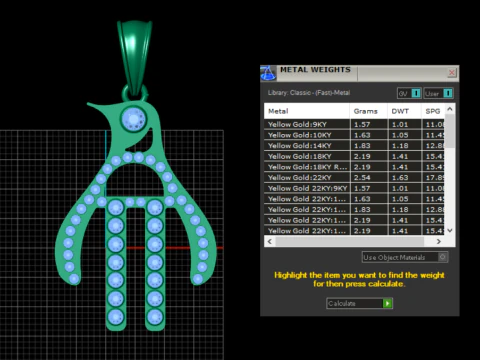Select the large gem in the bird's head
The height and width of the screenshot is (360, 480).
point(134,119)
